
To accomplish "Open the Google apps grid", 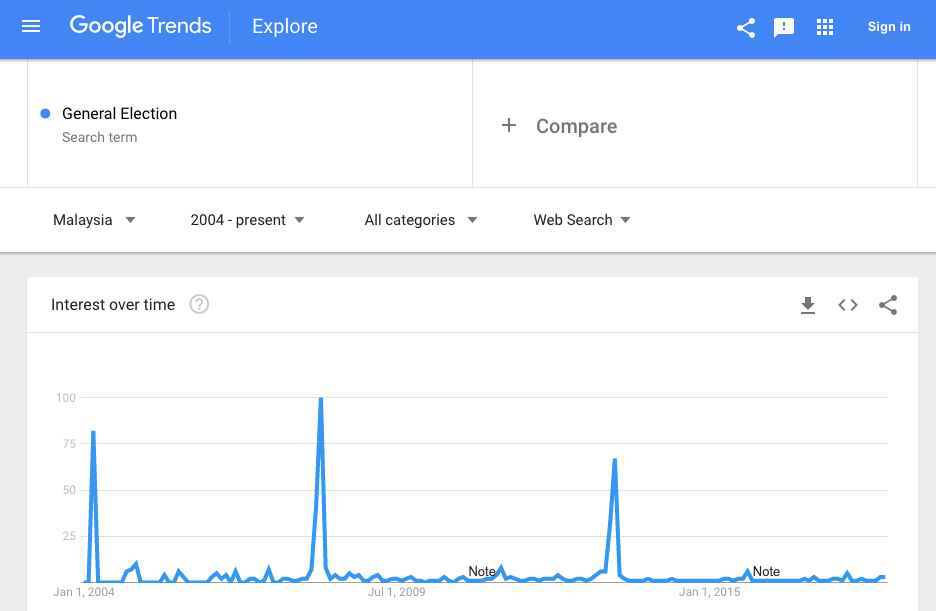I will (824, 27).
